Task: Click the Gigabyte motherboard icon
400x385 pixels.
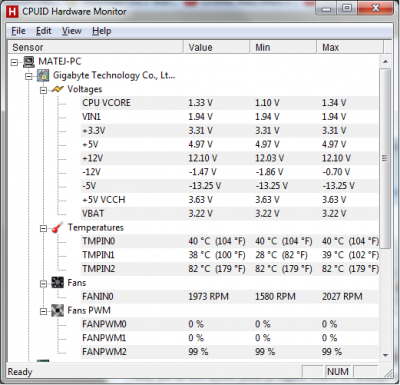Action: [x=43, y=76]
